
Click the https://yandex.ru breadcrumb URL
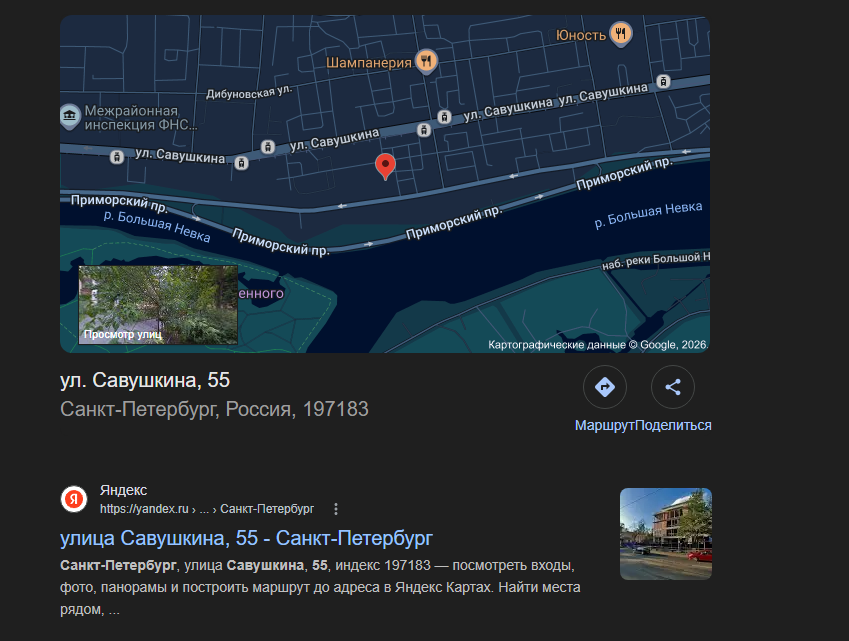tap(207, 509)
